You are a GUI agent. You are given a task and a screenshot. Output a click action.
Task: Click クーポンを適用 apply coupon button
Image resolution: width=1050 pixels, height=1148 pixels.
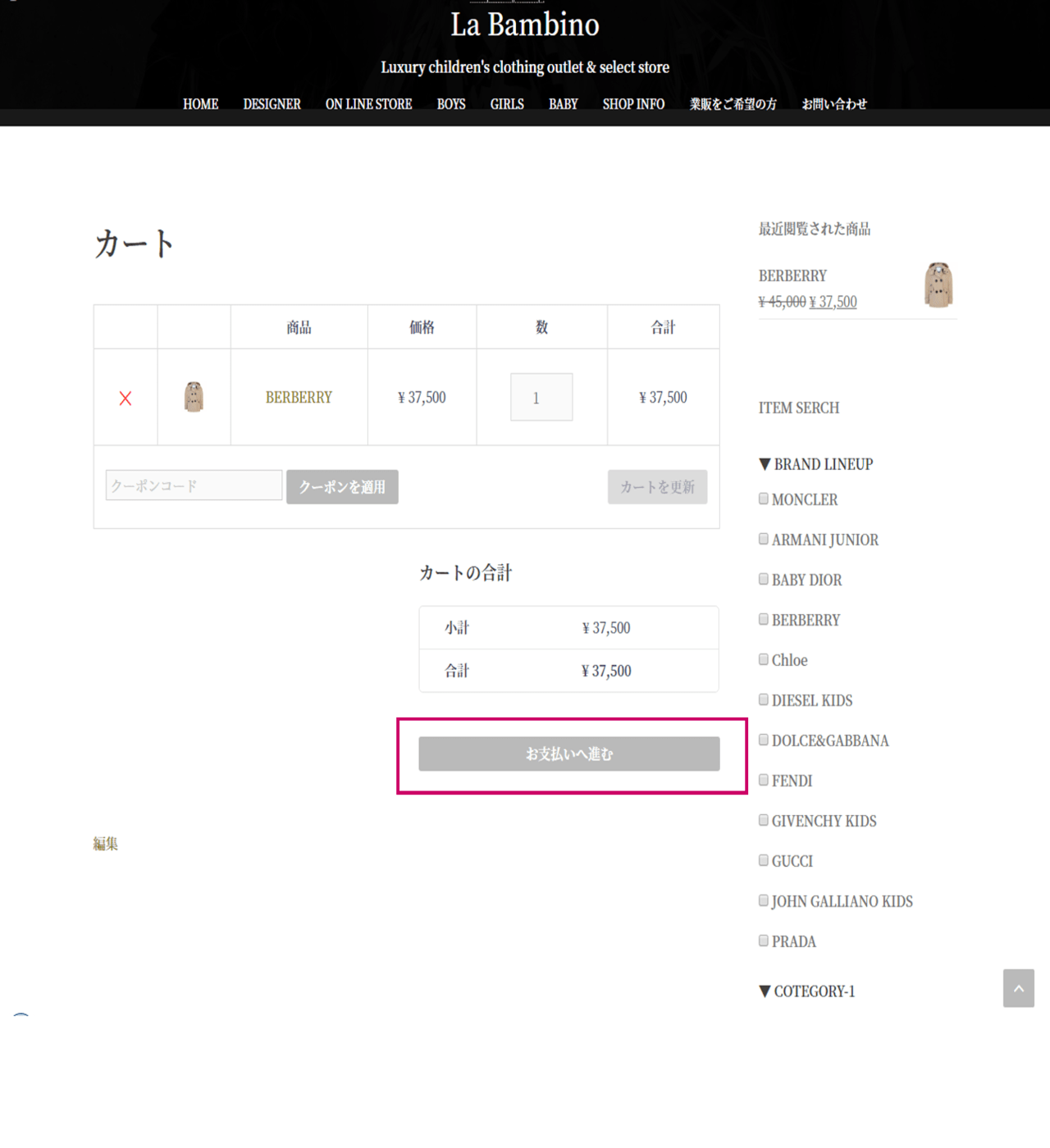342,487
